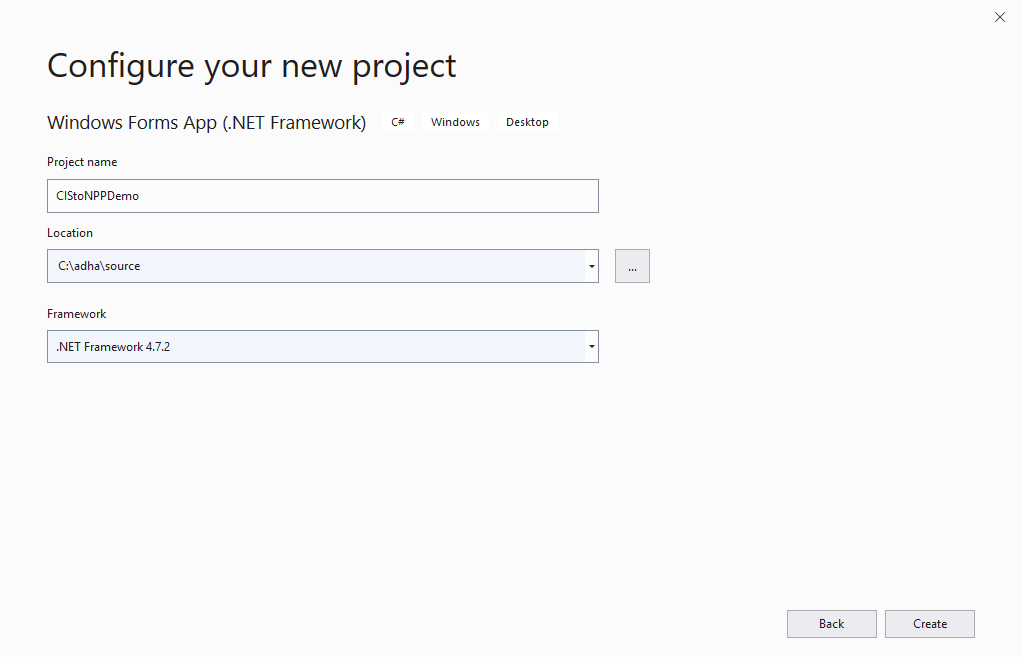
Task: Click the Project name label
Action: point(81,162)
